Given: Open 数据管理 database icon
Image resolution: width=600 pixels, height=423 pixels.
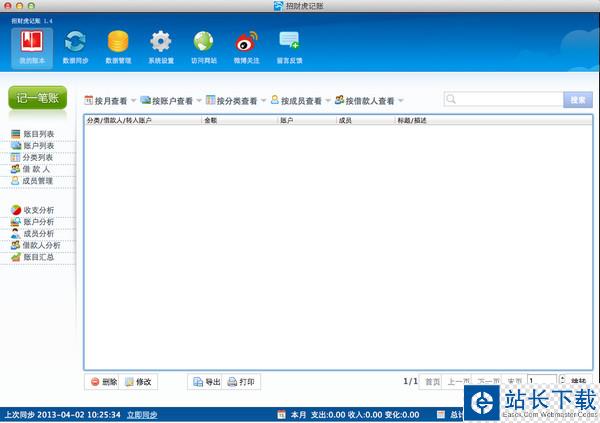Looking at the screenshot, I should pyautogui.click(x=118, y=43).
